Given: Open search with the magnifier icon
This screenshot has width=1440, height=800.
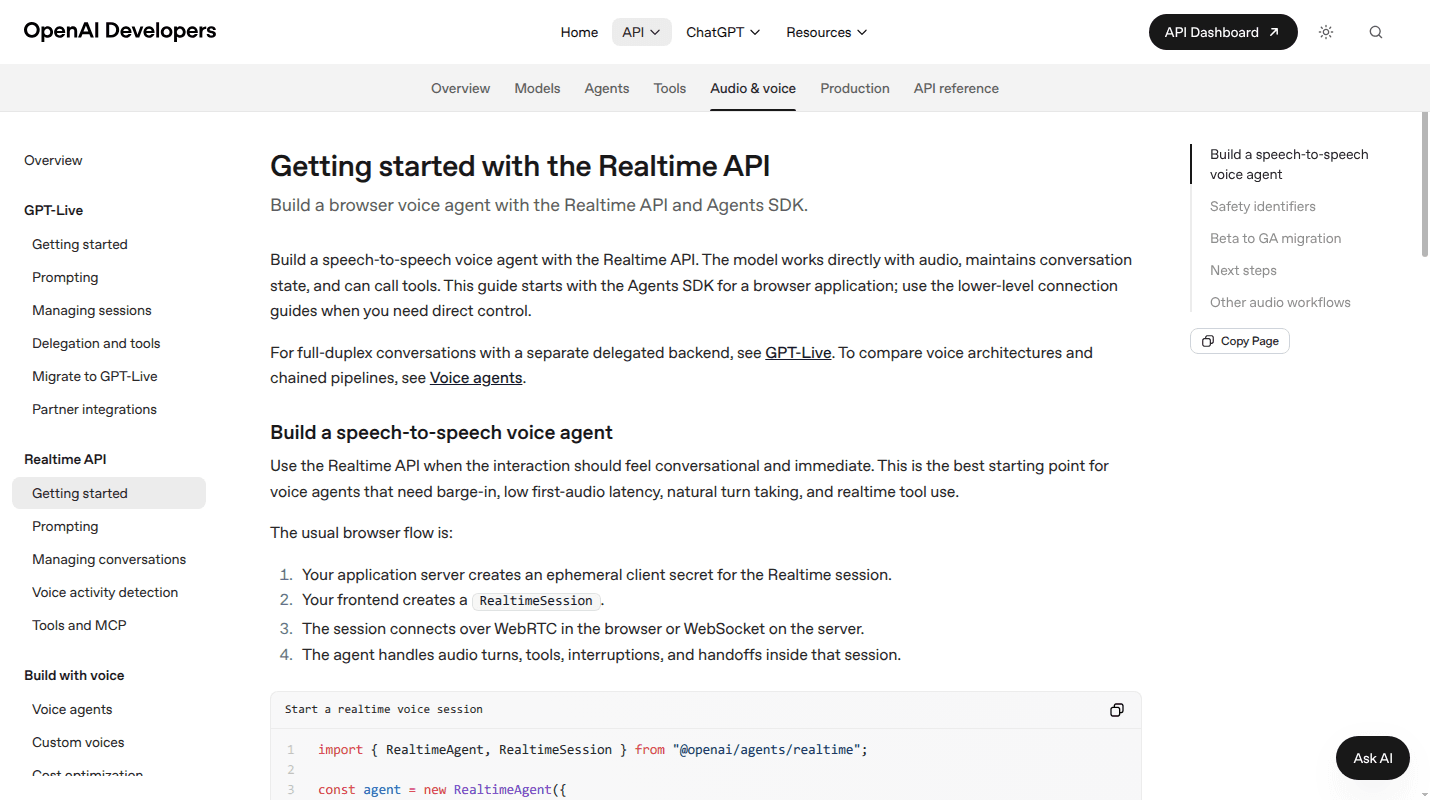Looking at the screenshot, I should click(x=1376, y=32).
